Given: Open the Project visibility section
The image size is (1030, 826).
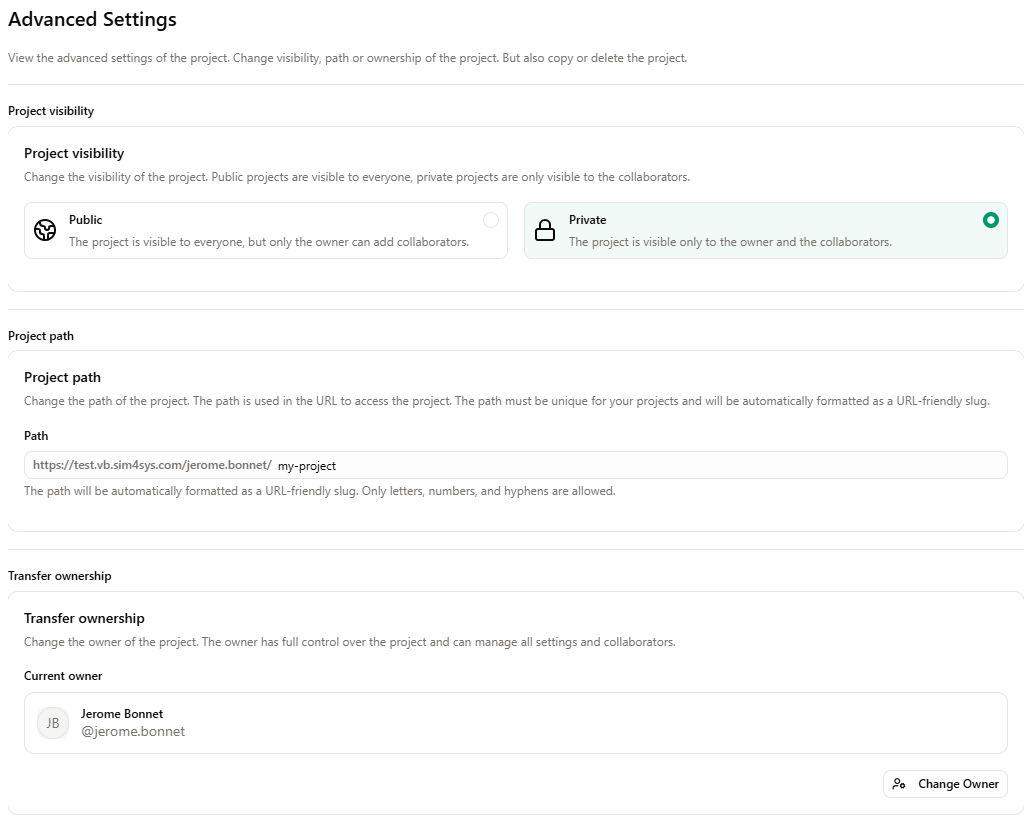Looking at the screenshot, I should tap(51, 111).
